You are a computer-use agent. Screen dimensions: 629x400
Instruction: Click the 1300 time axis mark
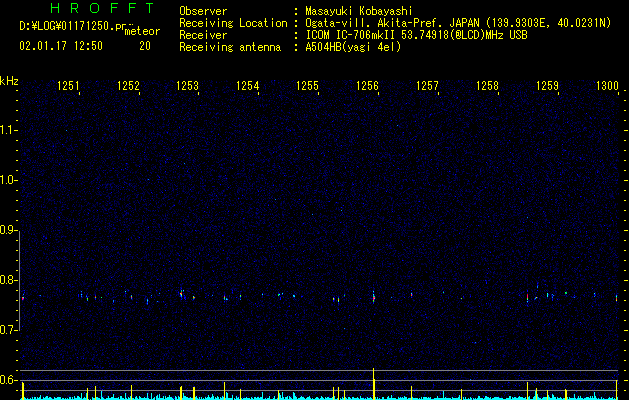click(x=607, y=86)
